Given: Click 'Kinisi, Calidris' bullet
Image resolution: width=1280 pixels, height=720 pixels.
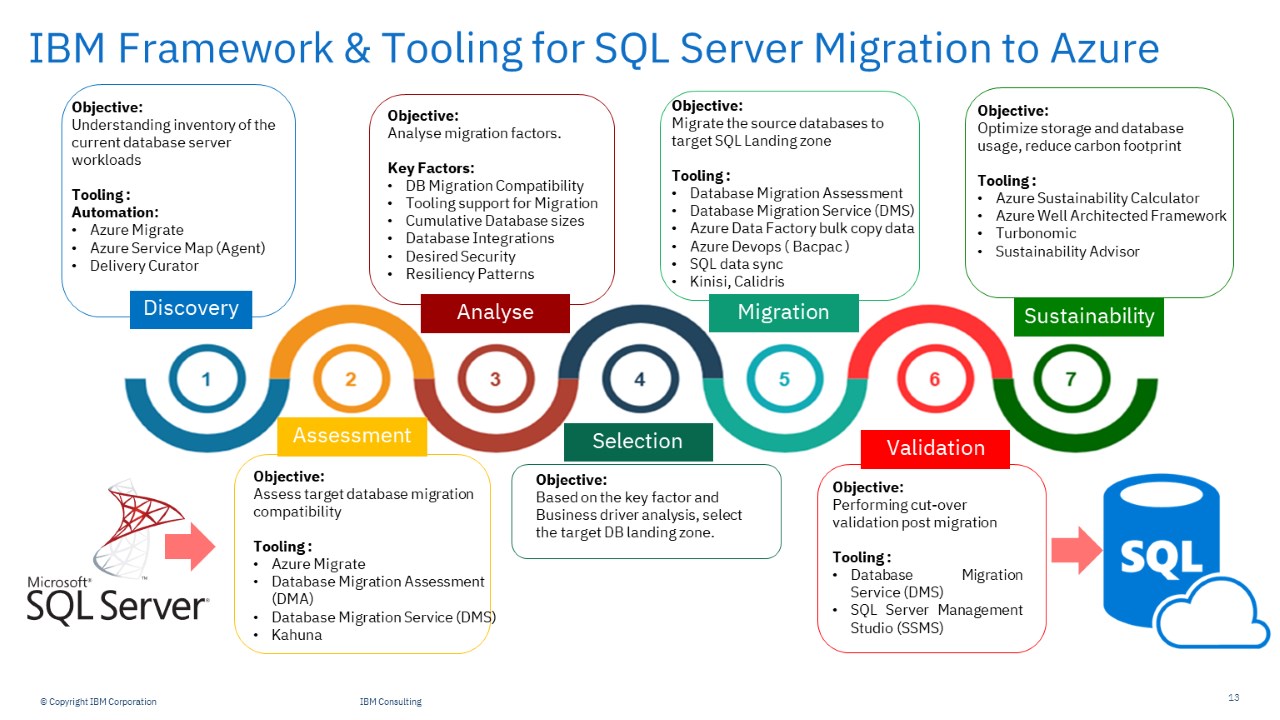Looking at the screenshot, I should (x=737, y=282).
